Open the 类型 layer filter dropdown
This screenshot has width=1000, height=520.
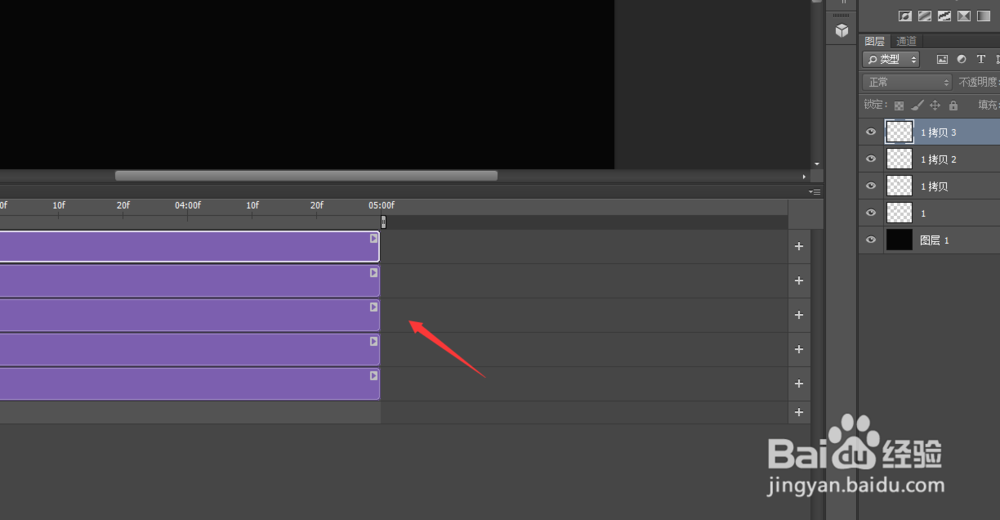(x=891, y=59)
